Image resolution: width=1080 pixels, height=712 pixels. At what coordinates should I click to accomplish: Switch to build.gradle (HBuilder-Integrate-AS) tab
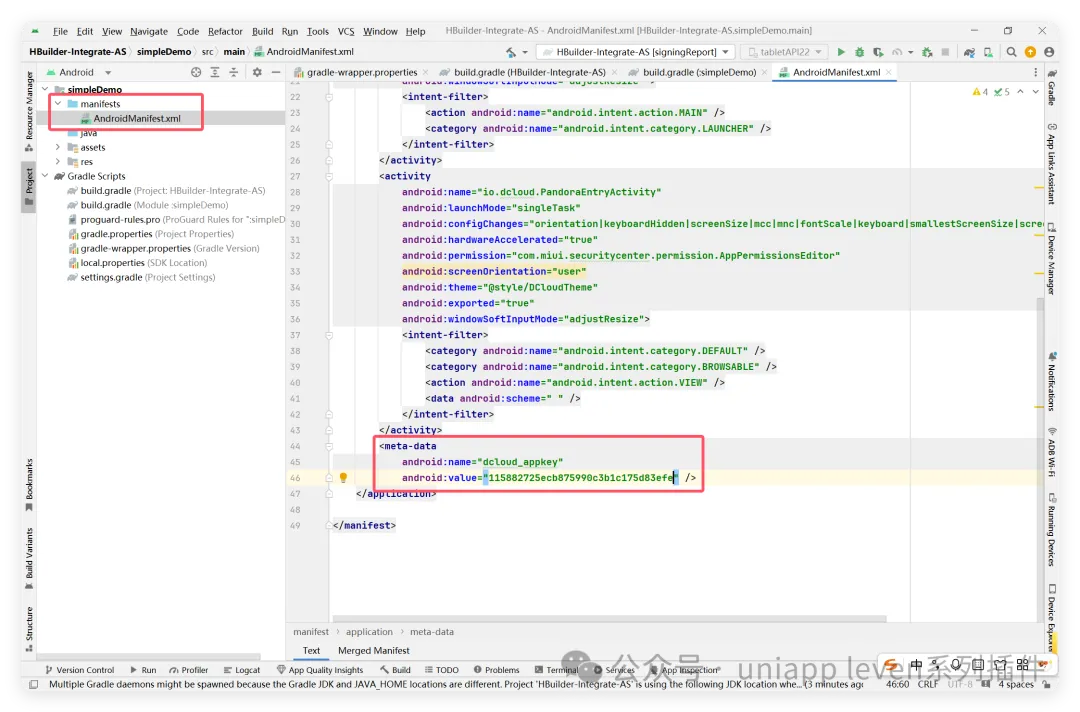(x=529, y=72)
